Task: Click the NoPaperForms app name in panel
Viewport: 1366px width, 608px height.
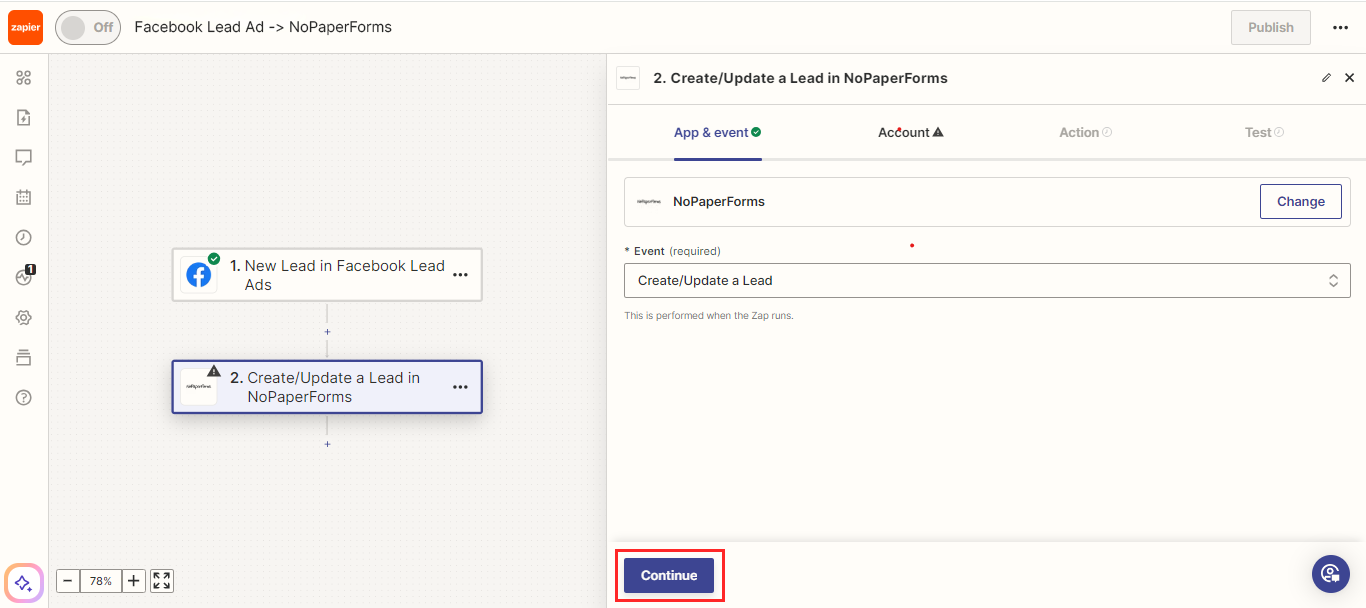Action: (x=719, y=201)
